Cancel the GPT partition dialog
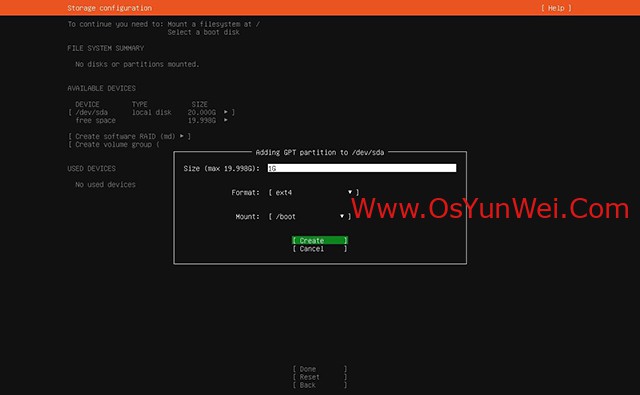 (x=320, y=249)
